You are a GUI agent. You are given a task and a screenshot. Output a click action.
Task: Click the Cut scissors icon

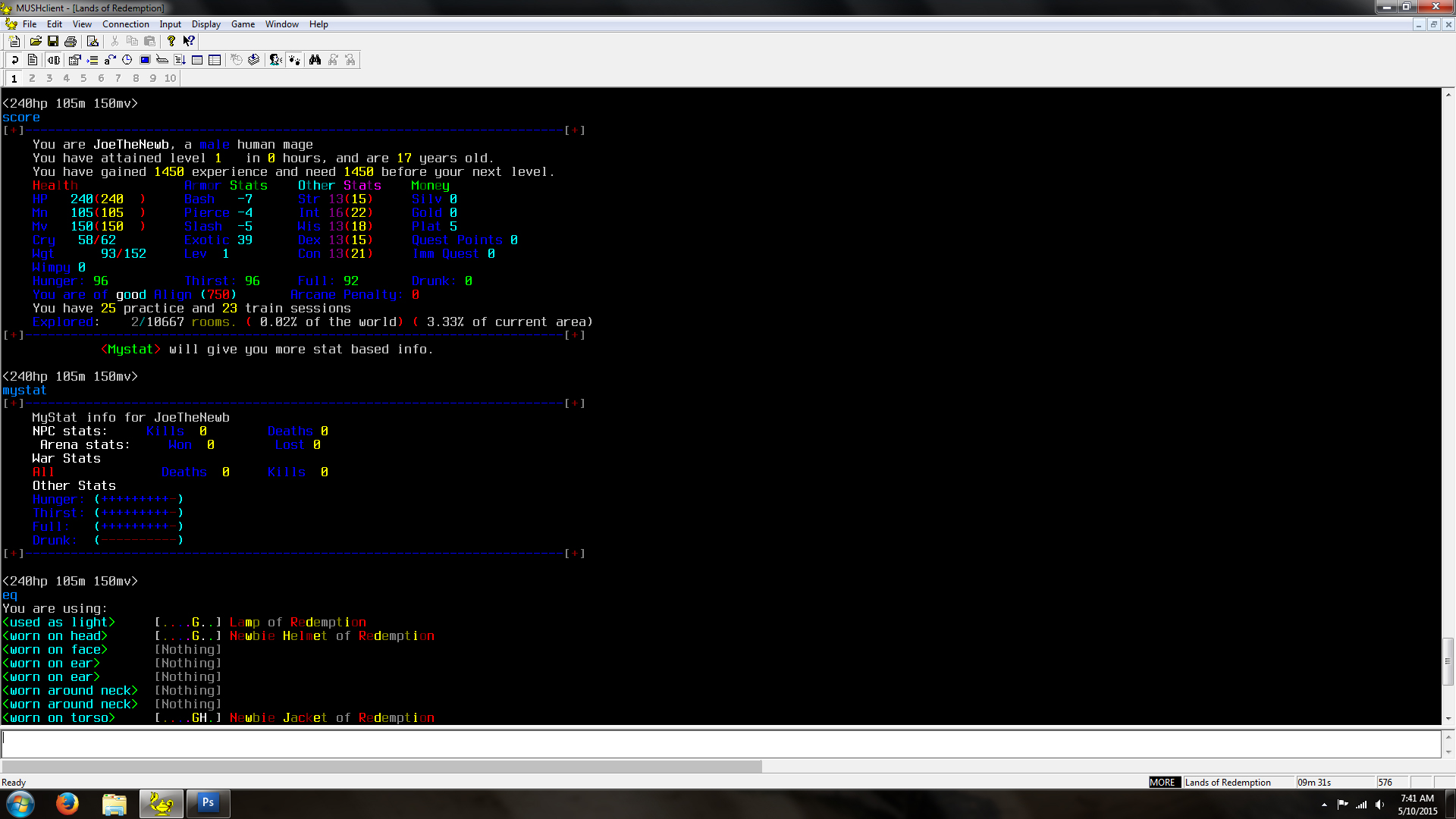pyautogui.click(x=115, y=41)
